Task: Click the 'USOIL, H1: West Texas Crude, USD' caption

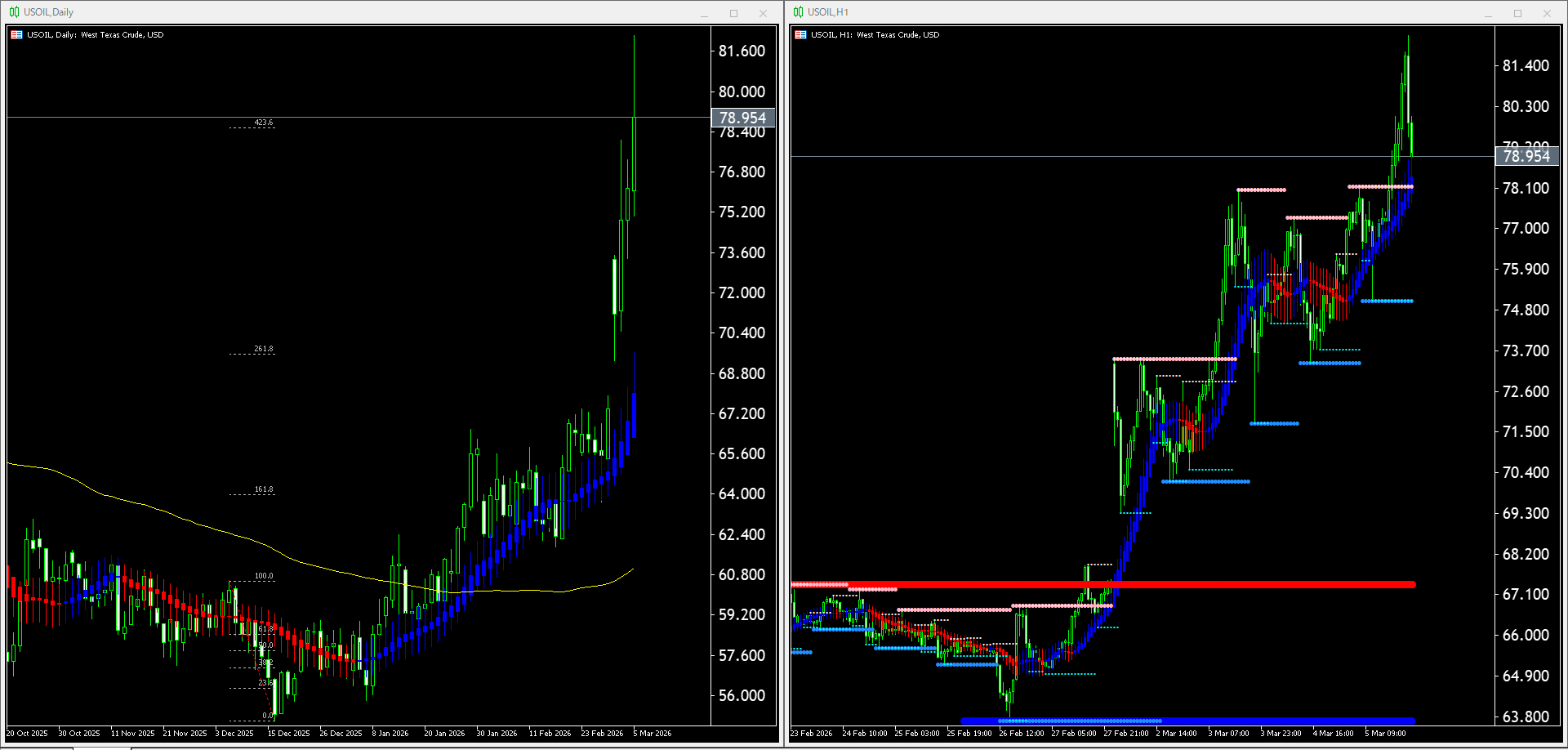Action: (x=875, y=35)
